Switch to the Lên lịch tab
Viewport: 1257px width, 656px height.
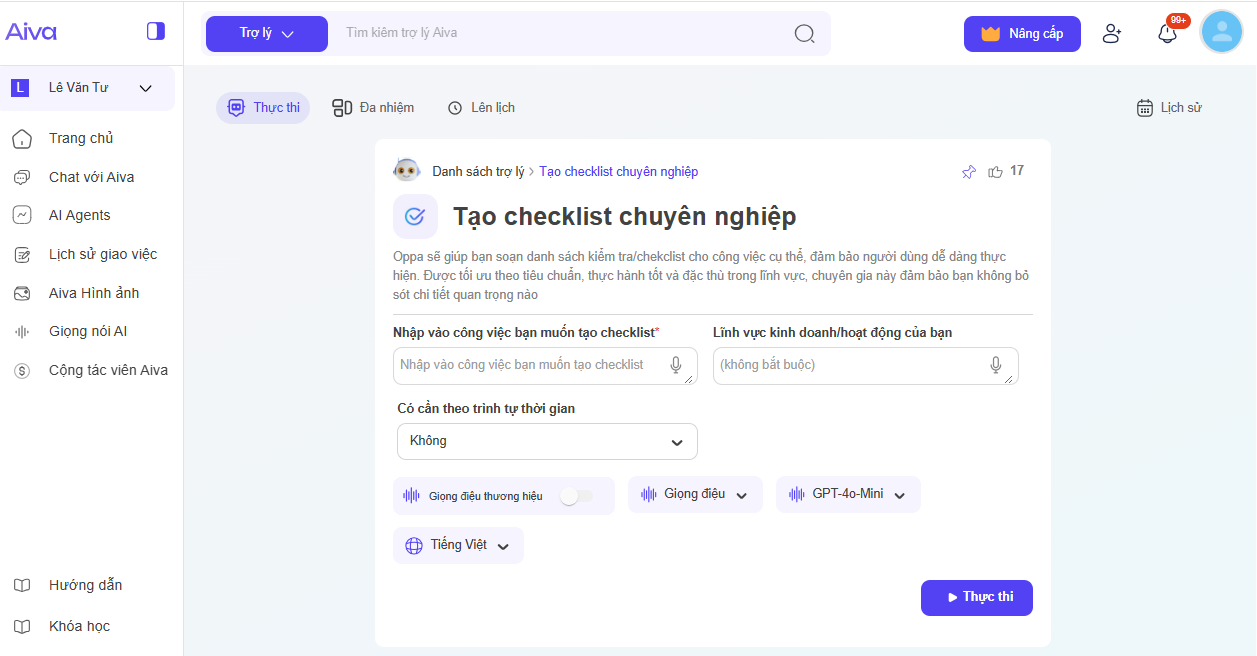pos(481,107)
